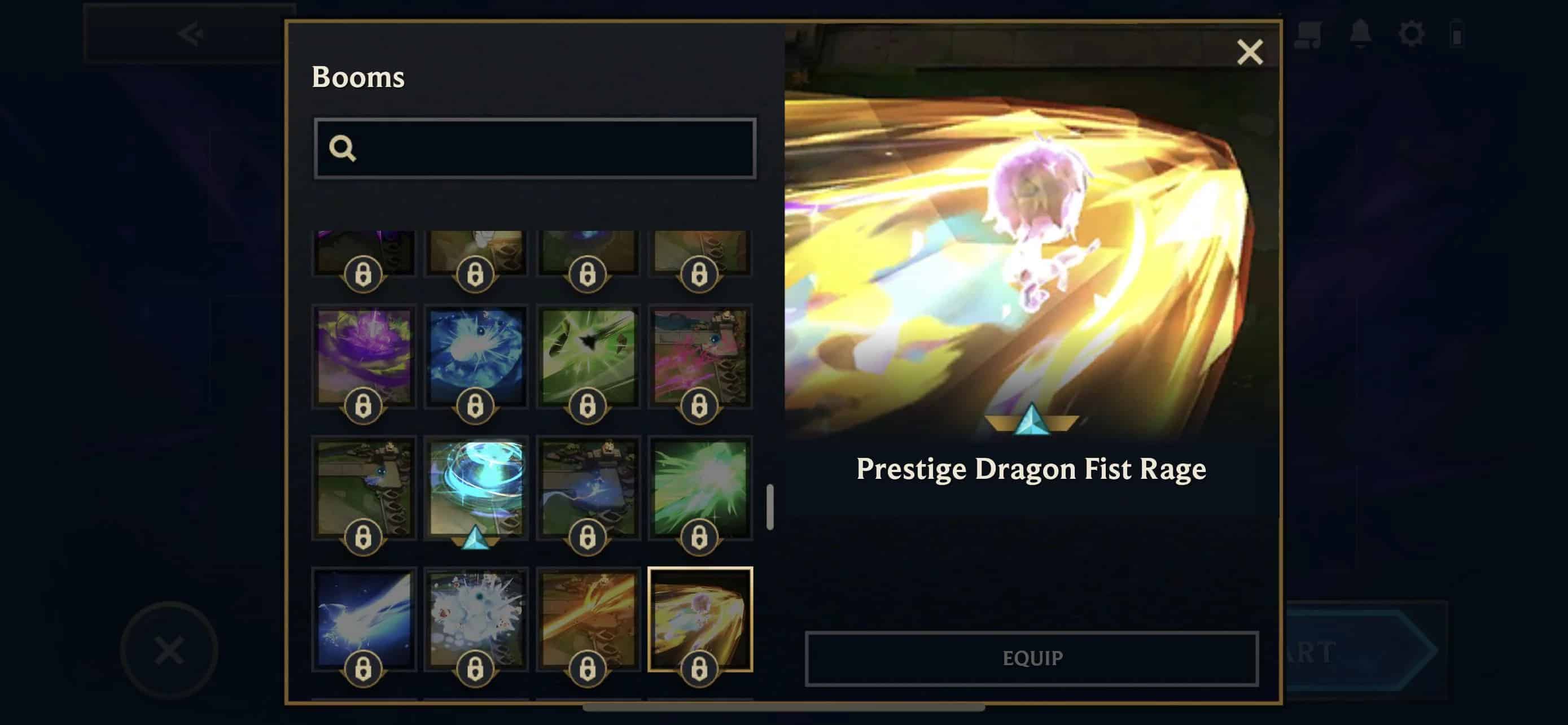This screenshot has width=1568, height=725.
Task: Select the cyan whirlwind prestige boom
Action: 476,488
